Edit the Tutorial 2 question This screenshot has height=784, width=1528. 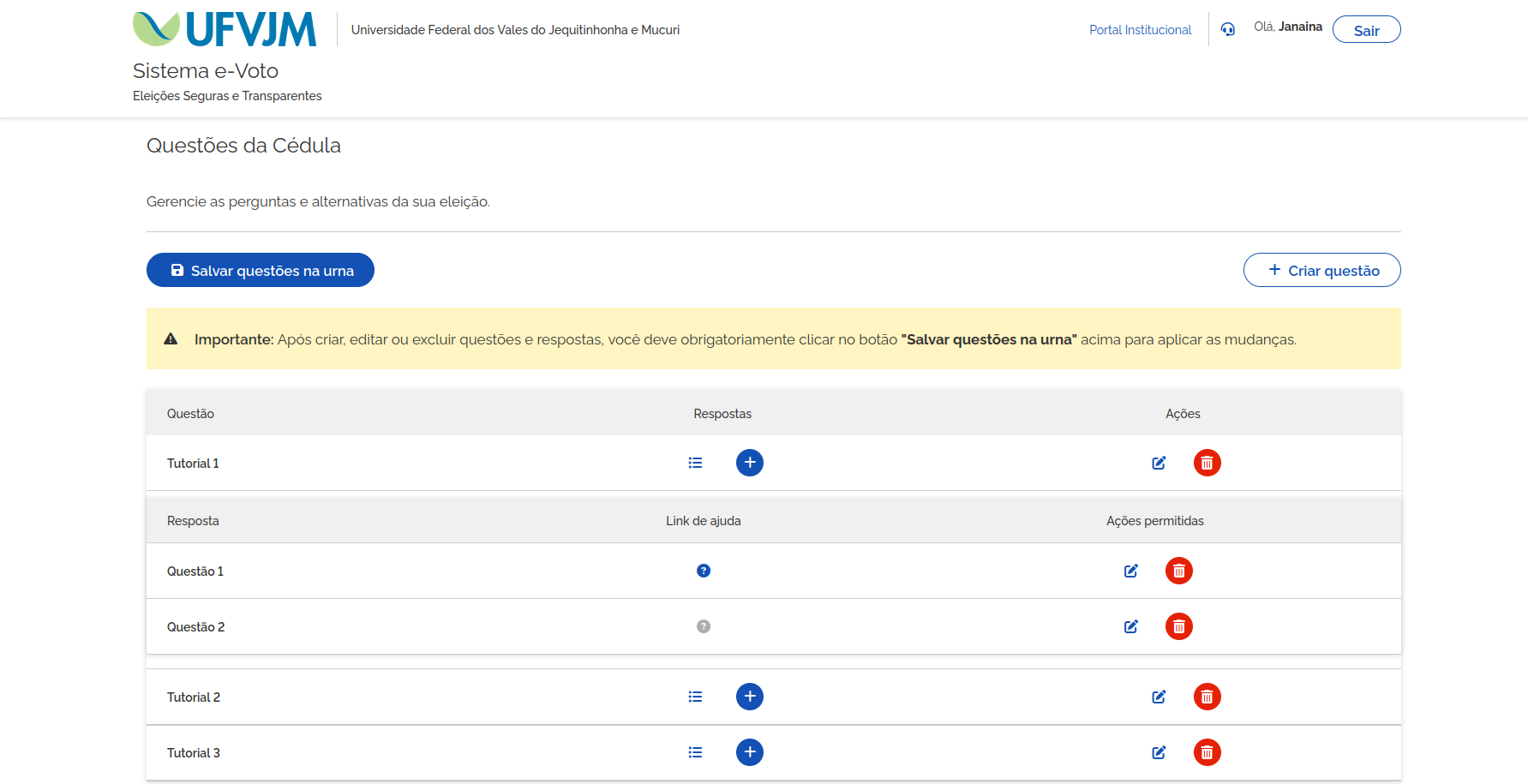(1159, 697)
